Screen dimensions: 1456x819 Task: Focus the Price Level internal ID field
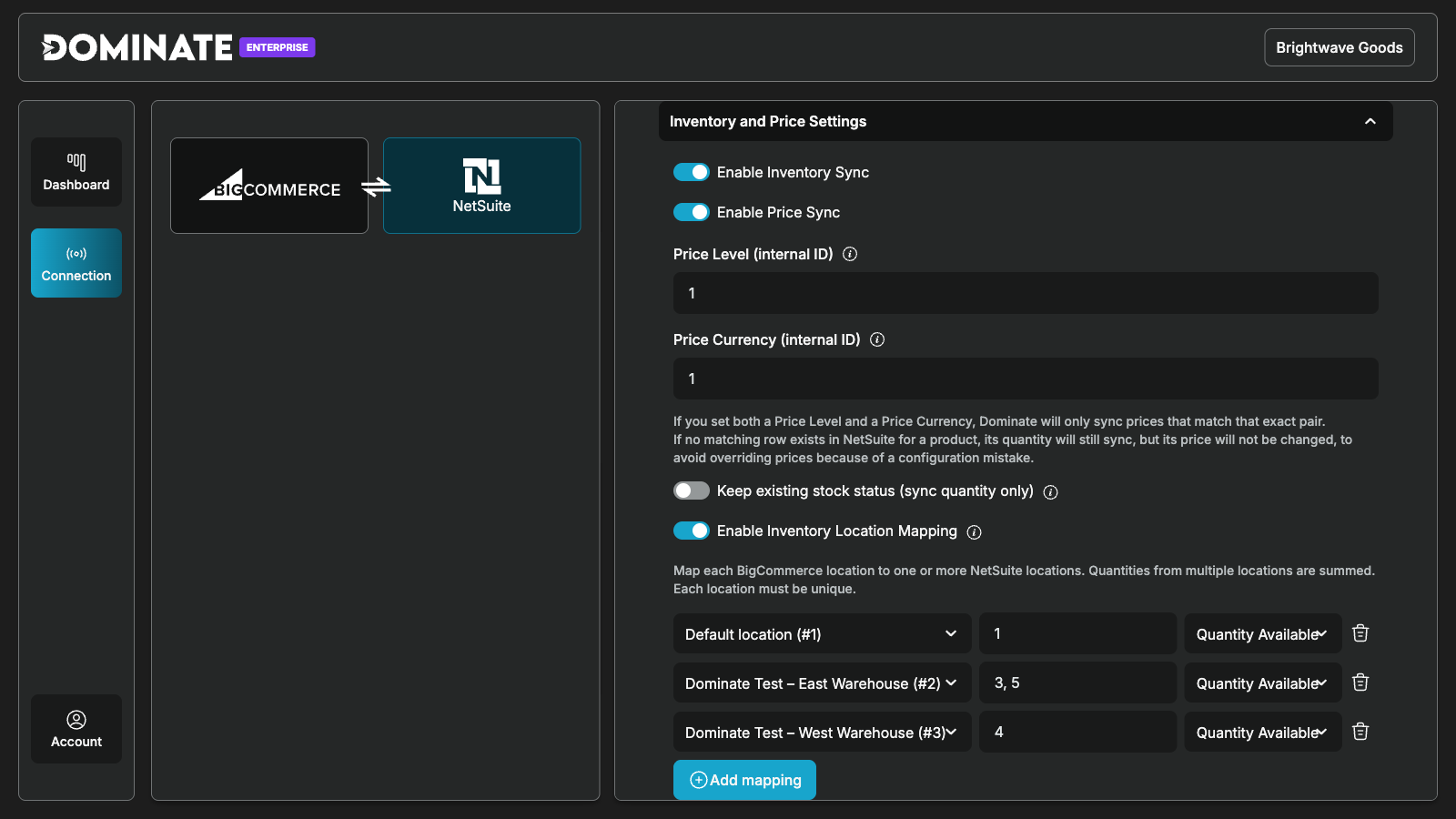1026,293
